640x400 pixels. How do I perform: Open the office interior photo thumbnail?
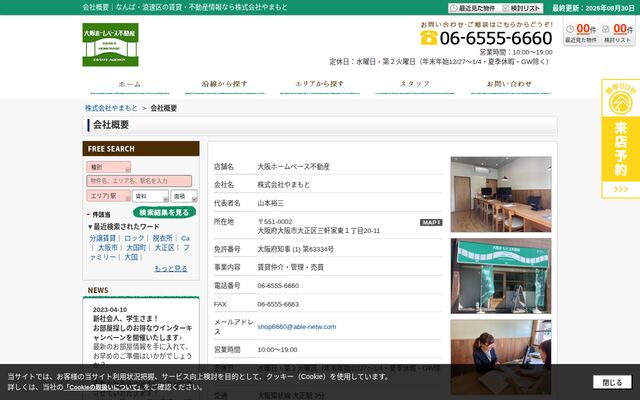pos(501,194)
